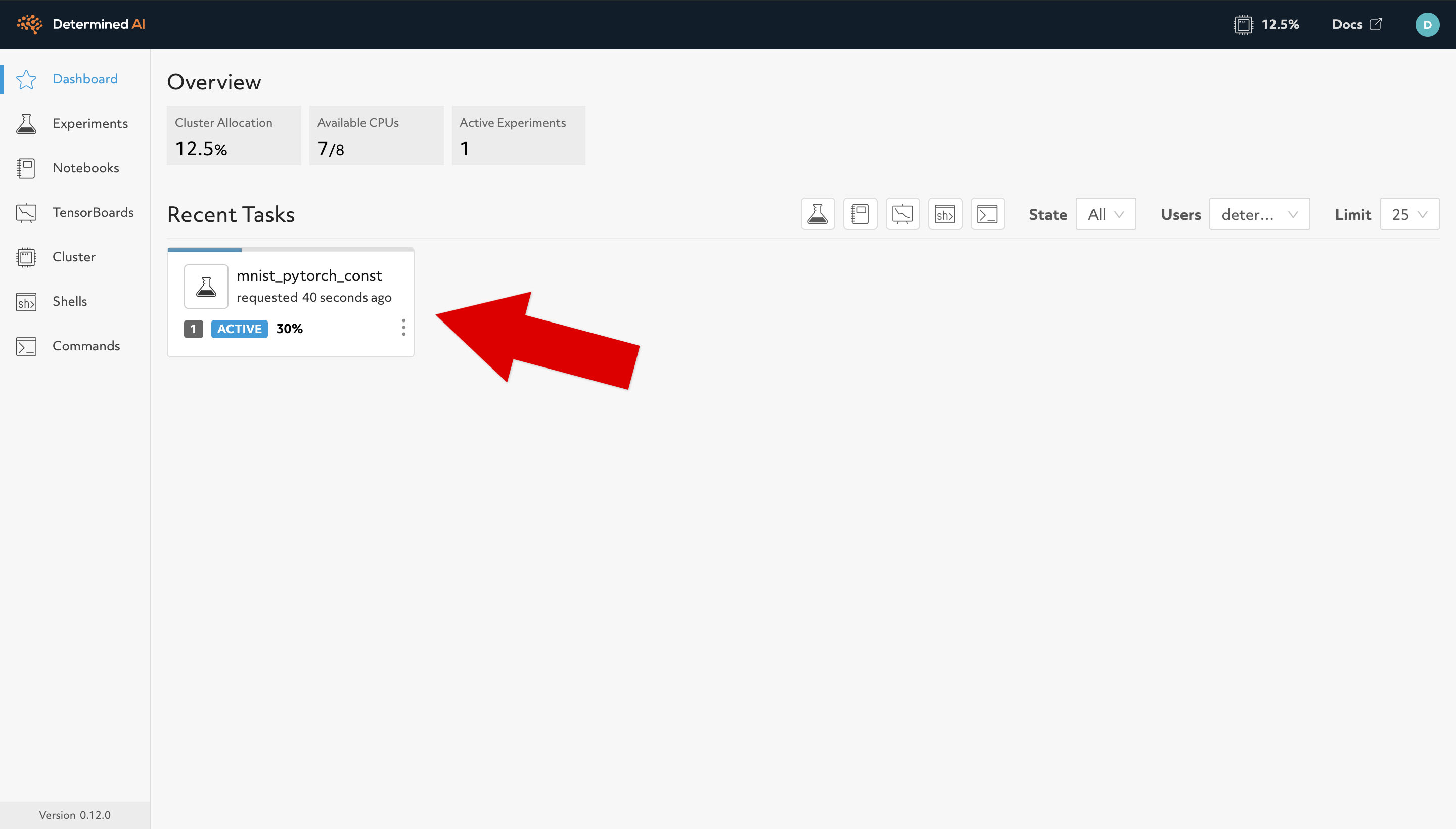Open the Notebooks icon in sidebar
Screen dimensions: 1456x829
click(26, 168)
